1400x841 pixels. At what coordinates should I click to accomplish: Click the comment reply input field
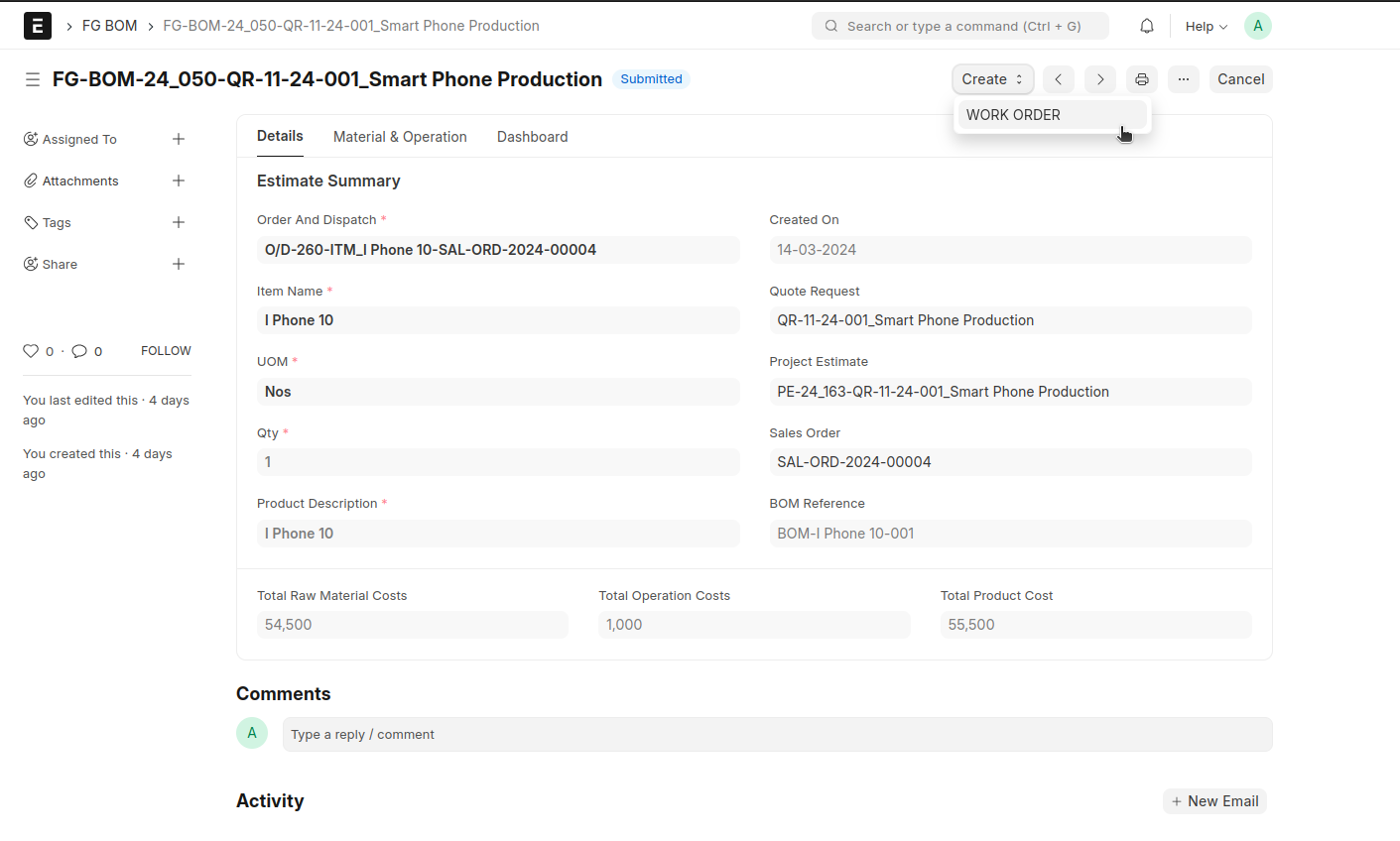(x=776, y=735)
